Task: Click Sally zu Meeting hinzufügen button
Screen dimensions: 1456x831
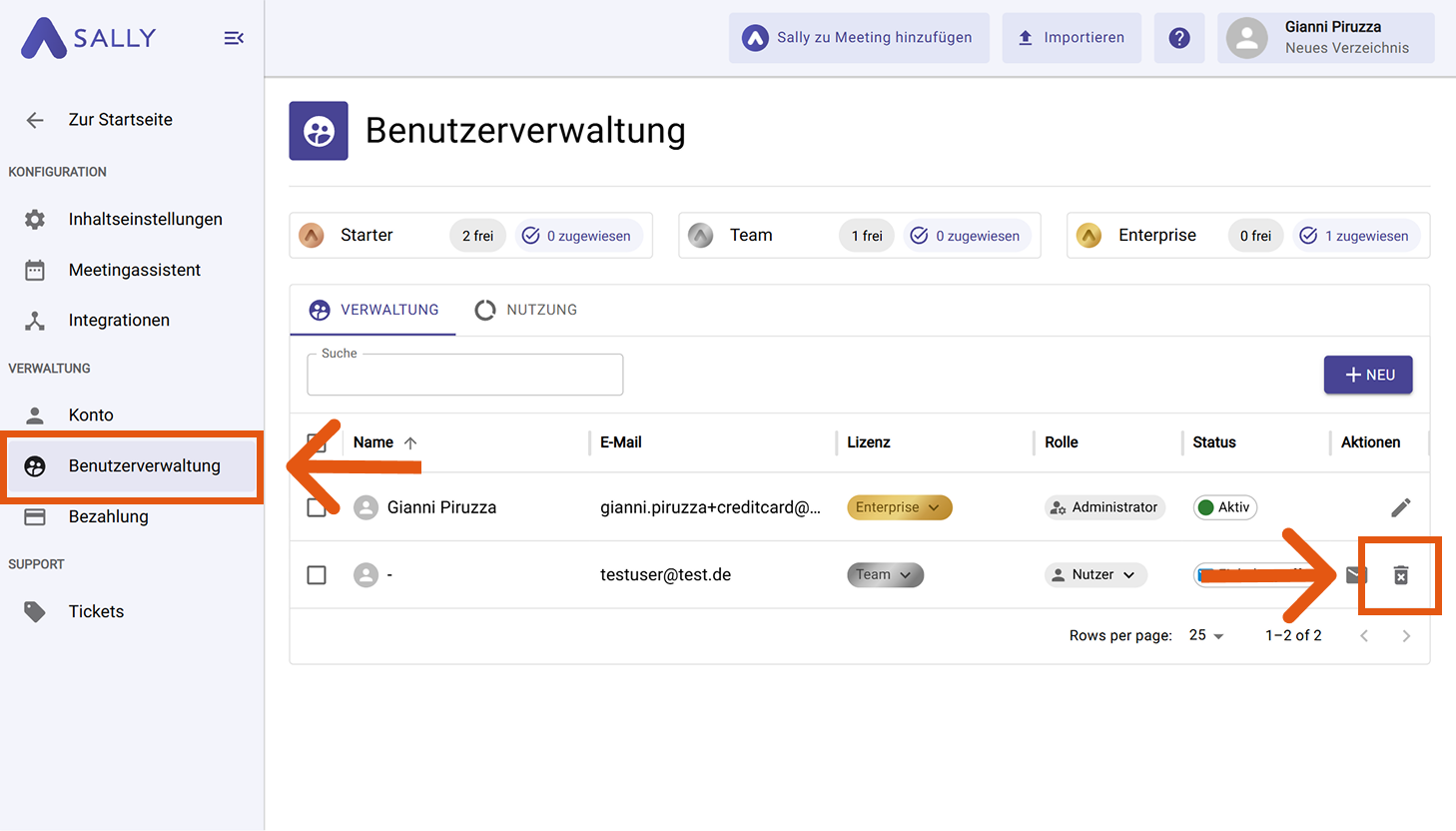Action: (859, 38)
